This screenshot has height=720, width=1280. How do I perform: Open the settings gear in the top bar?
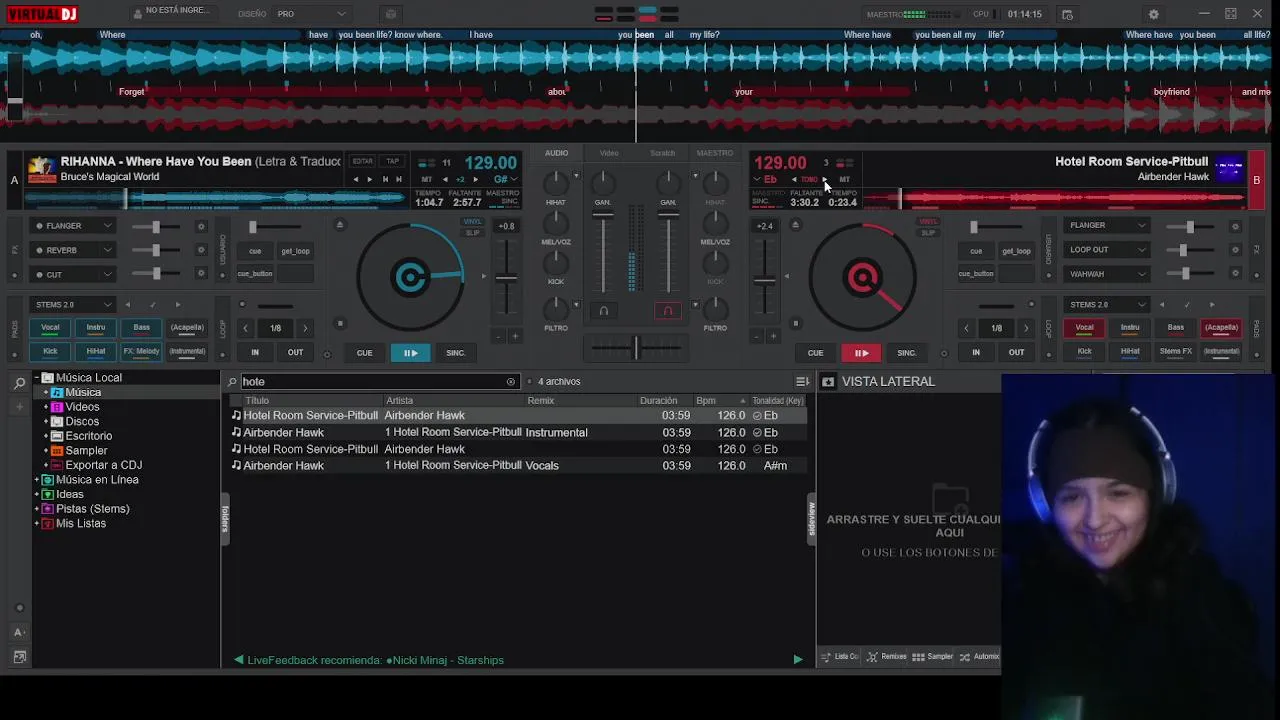click(1154, 14)
